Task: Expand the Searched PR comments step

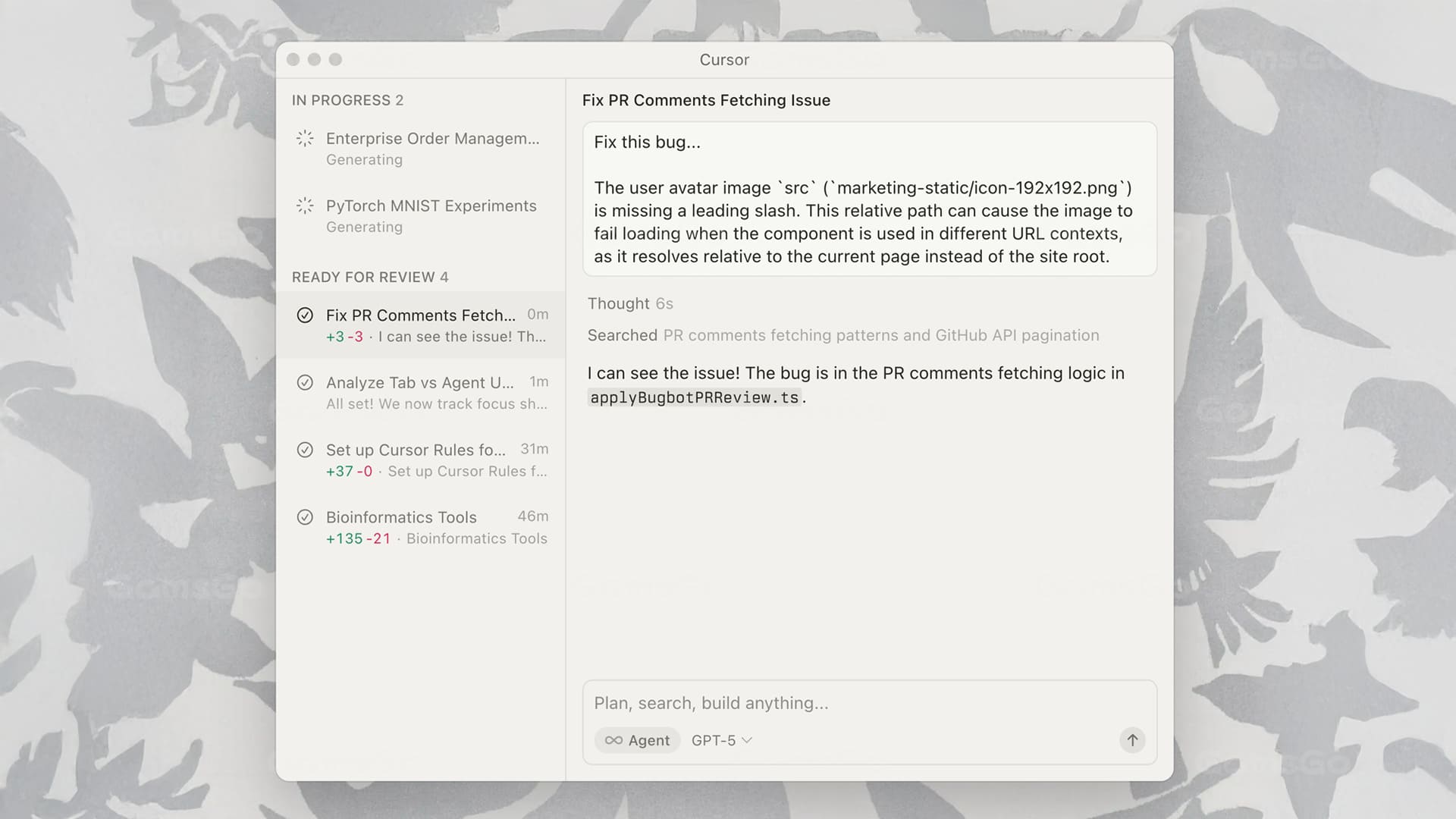Action: pyautogui.click(x=843, y=335)
